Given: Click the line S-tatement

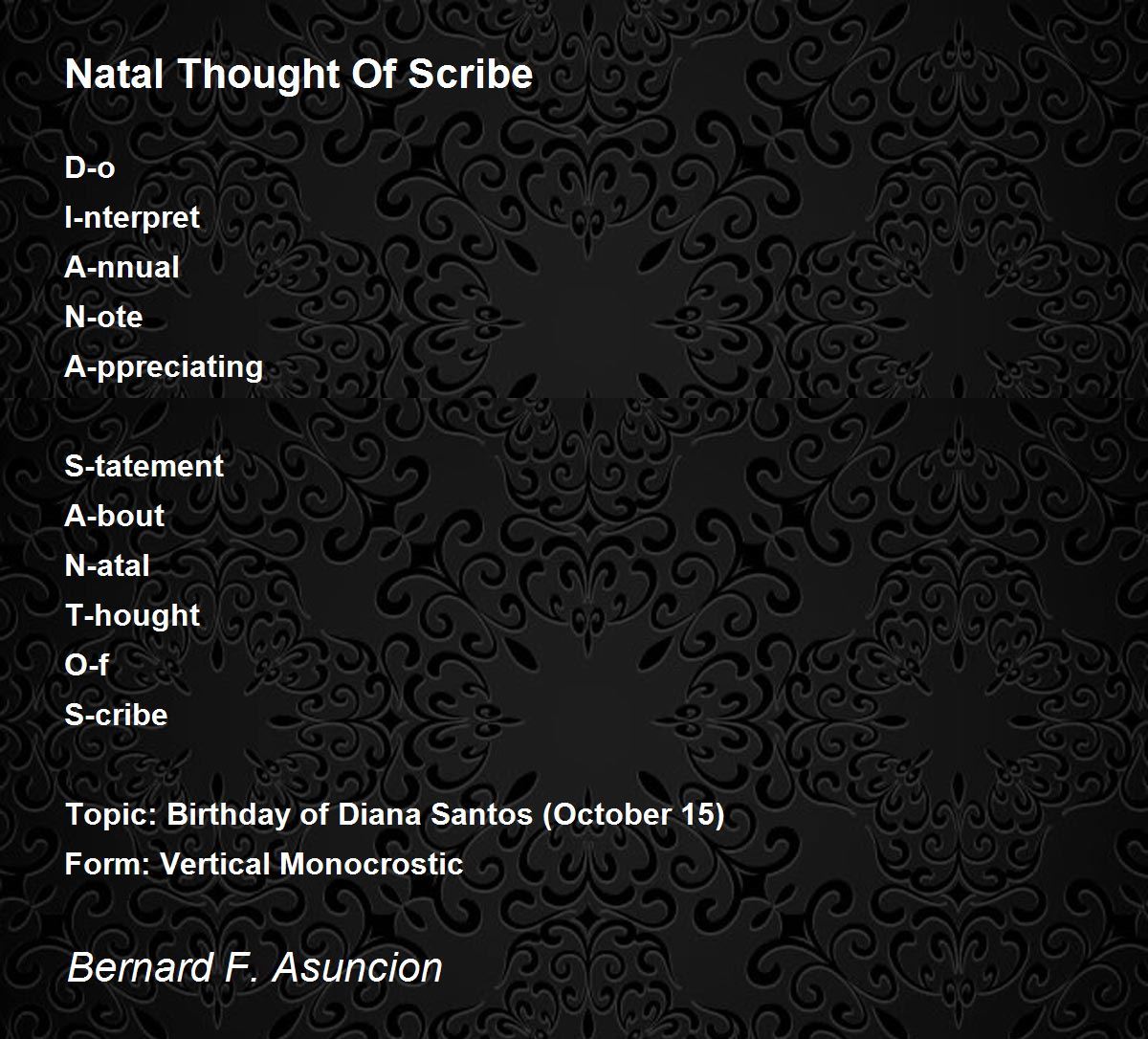Looking at the screenshot, I should coord(144,466).
